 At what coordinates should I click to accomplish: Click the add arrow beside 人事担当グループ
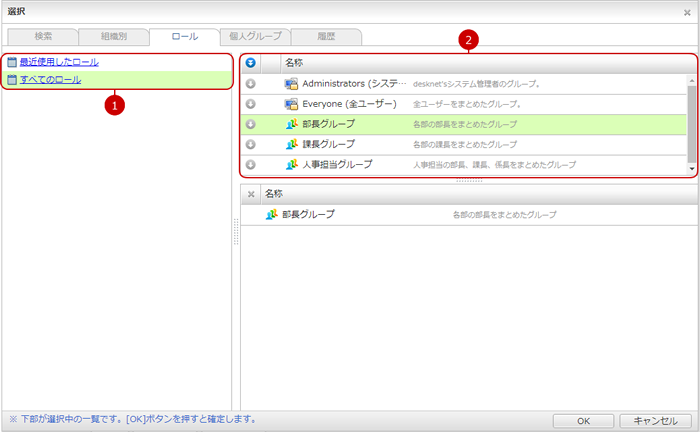click(x=250, y=164)
